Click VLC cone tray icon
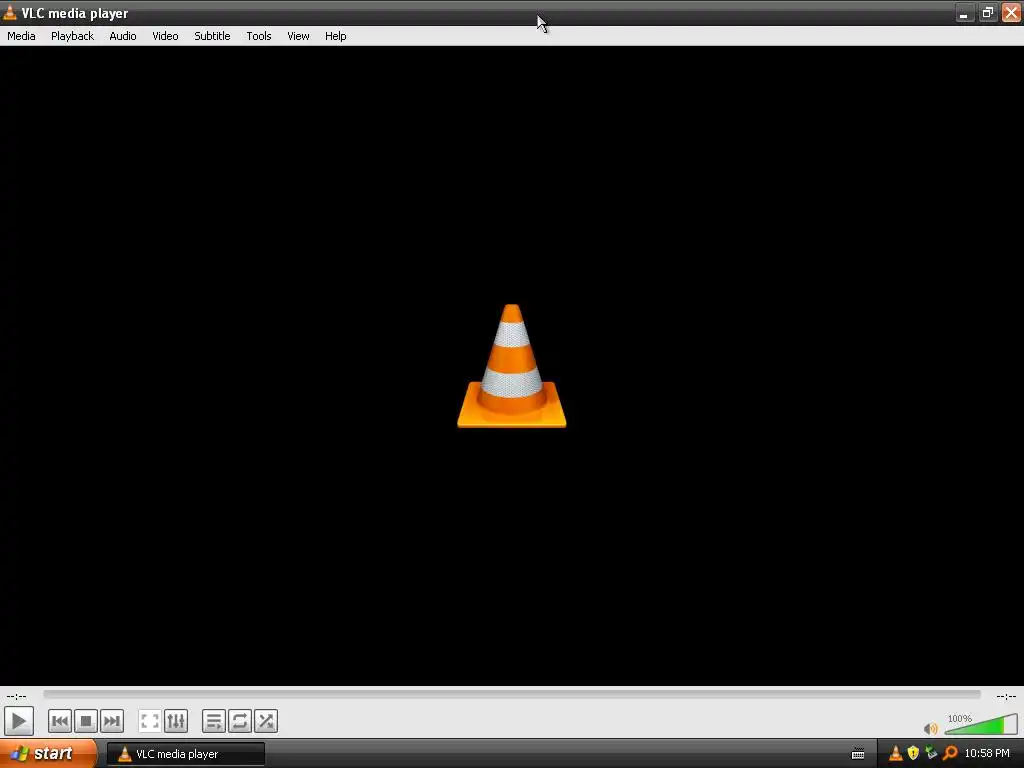The width and height of the screenshot is (1024, 768). tap(895, 754)
